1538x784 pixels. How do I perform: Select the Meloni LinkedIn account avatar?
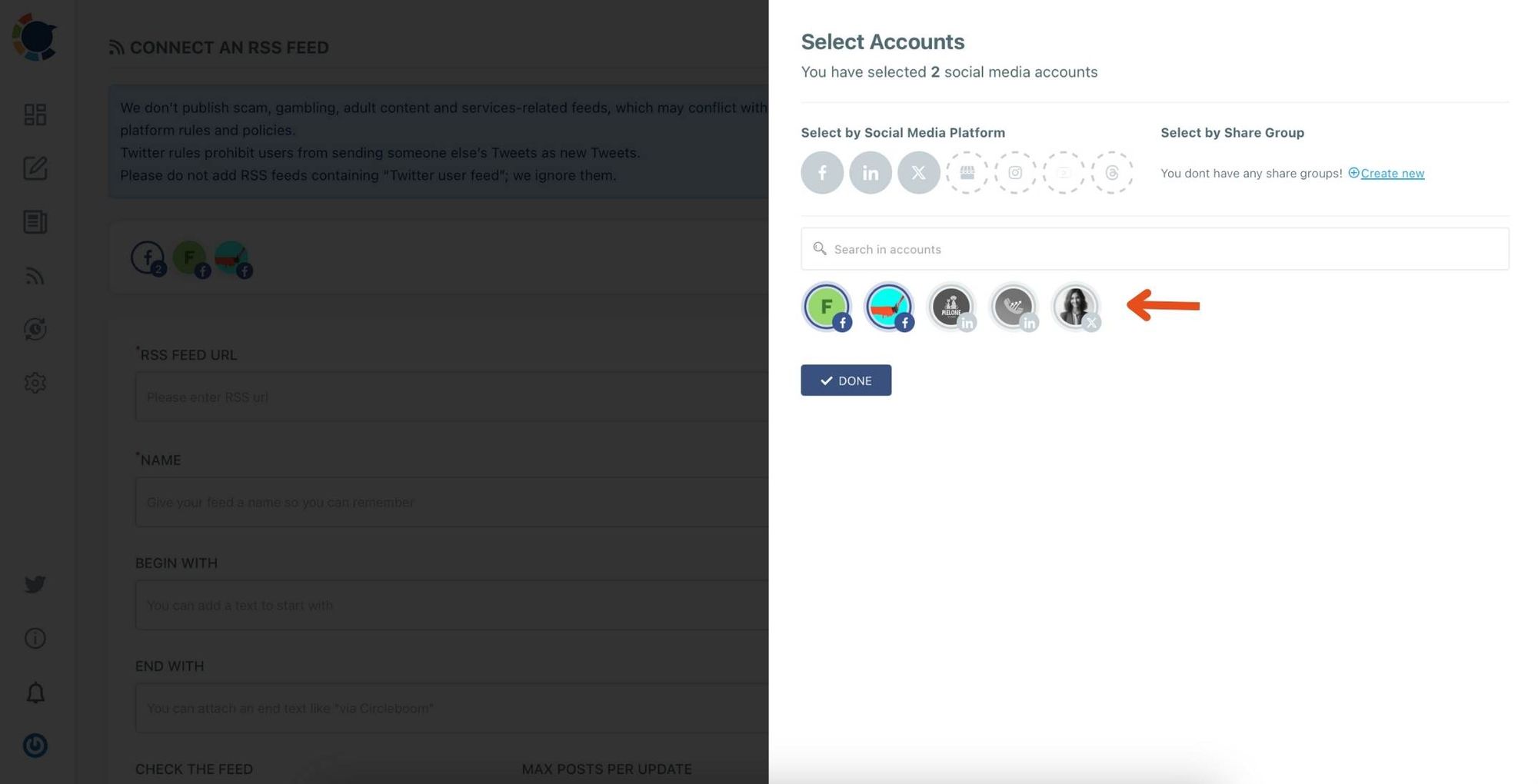[951, 305]
